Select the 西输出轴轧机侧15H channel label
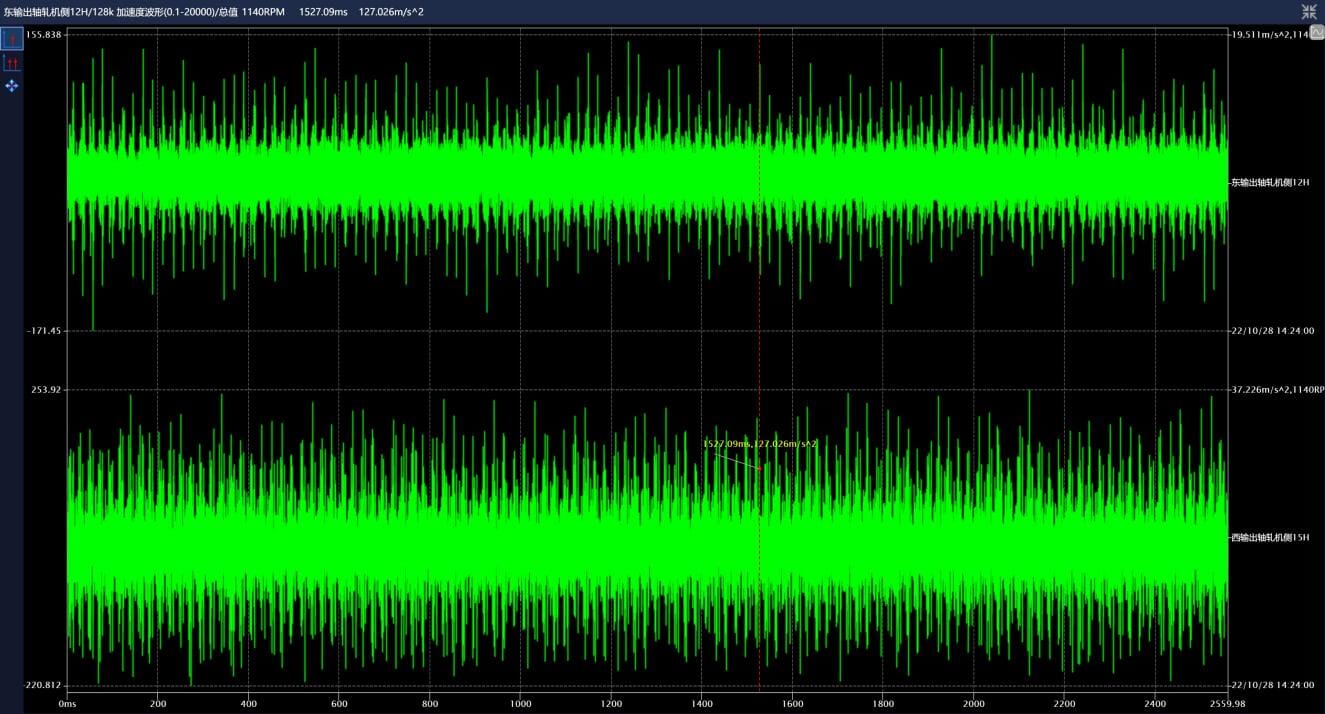The height and width of the screenshot is (714, 1325). tap(1270, 537)
